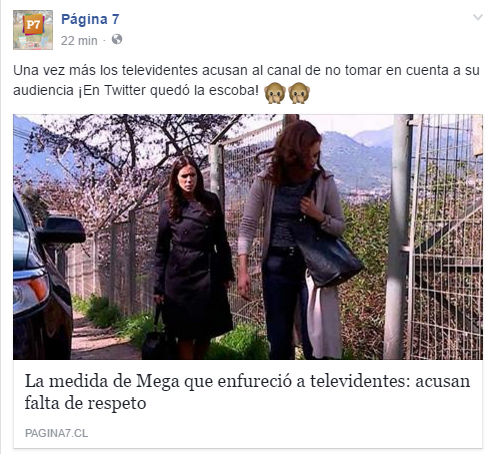Click the link card white footer area
The height and width of the screenshot is (454, 491).
248,404
